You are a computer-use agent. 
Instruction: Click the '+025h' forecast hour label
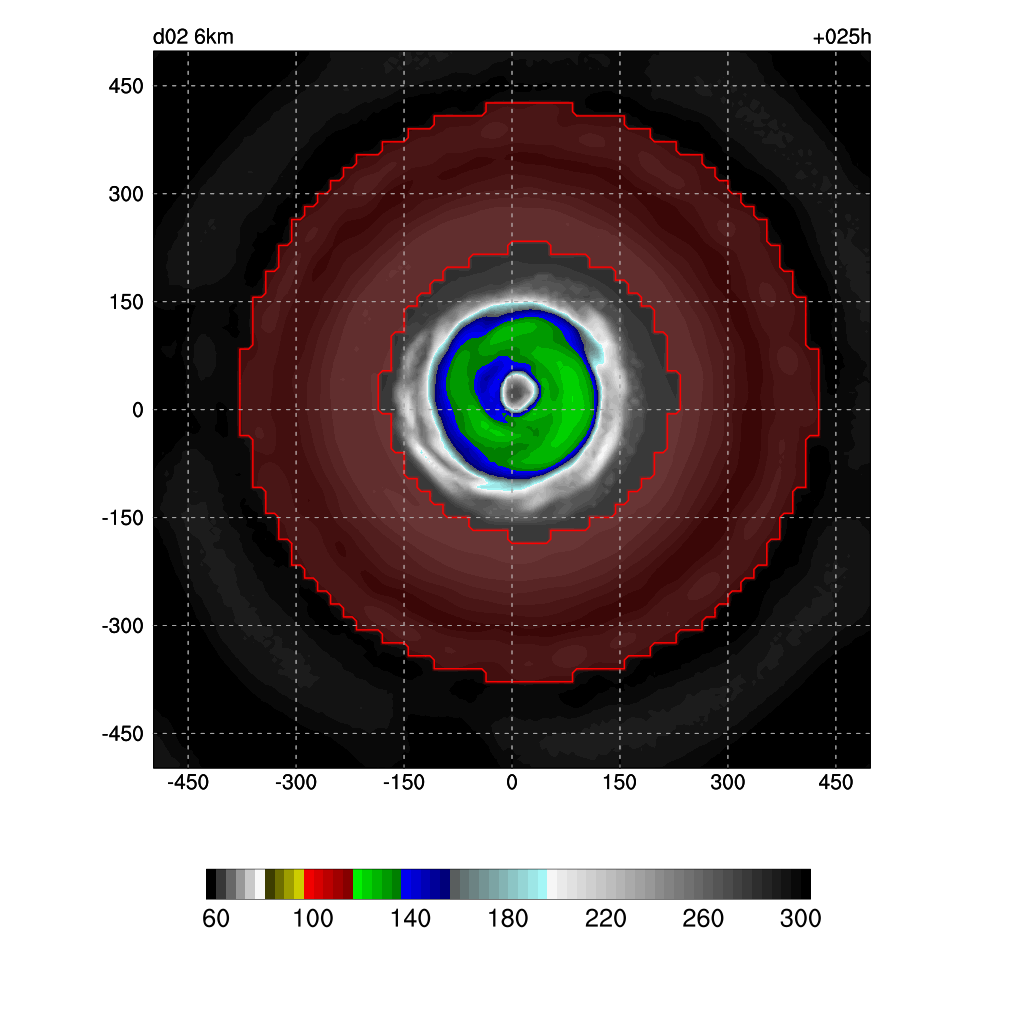pyautogui.click(x=841, y=37)
